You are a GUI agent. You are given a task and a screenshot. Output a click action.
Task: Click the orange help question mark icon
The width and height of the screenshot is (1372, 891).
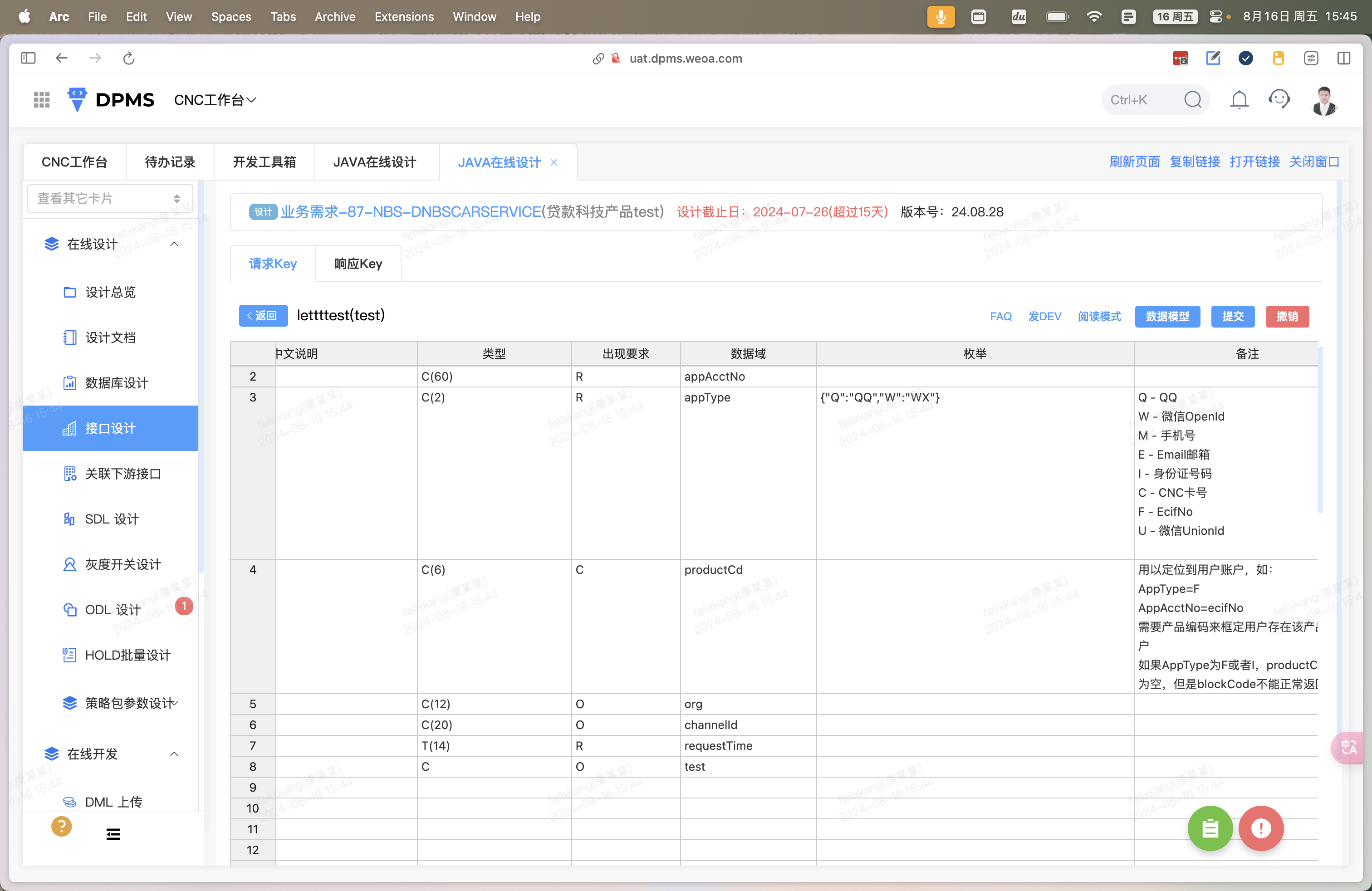[61, 827]
